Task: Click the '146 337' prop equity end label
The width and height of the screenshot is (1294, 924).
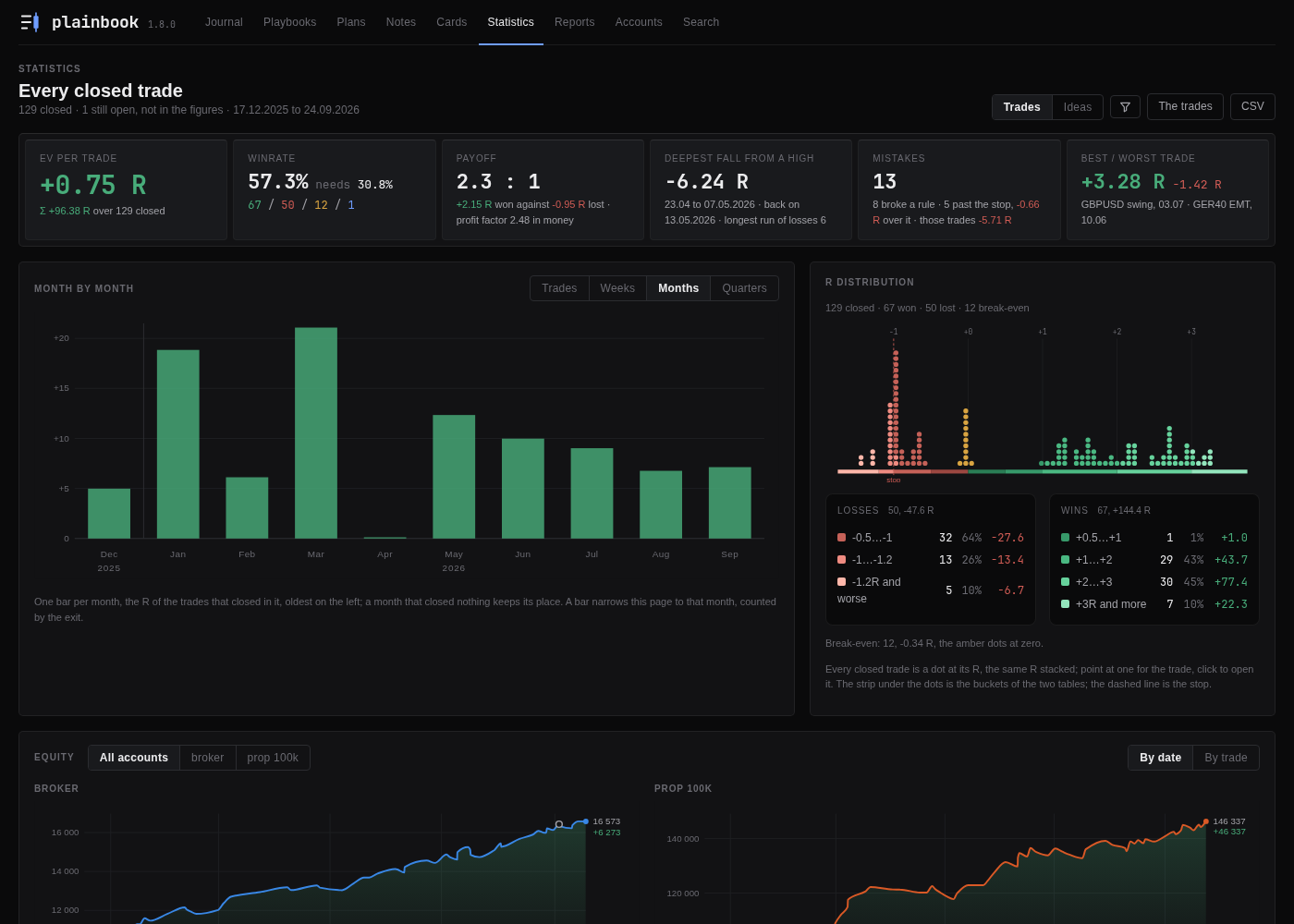Action: [x=1229, y=821]
